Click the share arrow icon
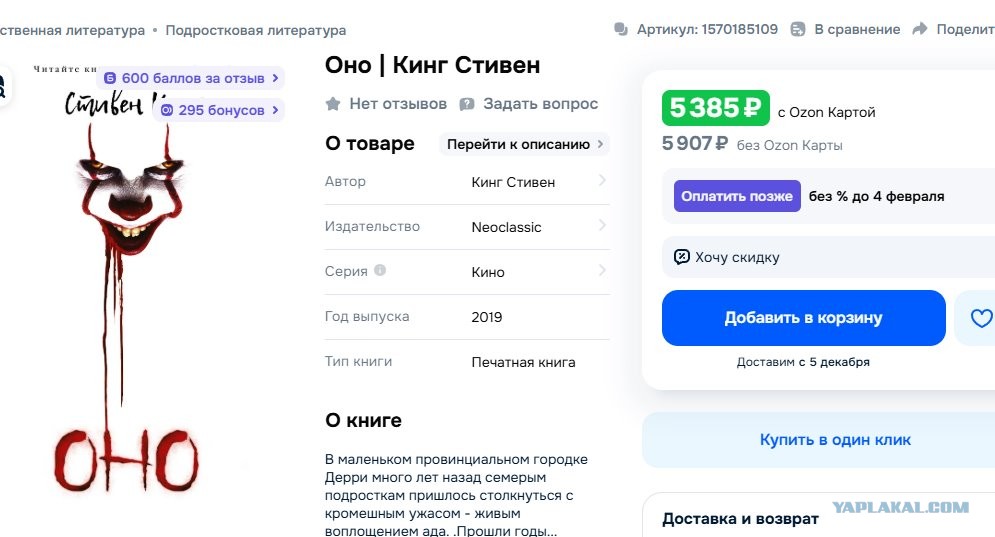Screen dimensions: 995x537 tap(919, 29)
